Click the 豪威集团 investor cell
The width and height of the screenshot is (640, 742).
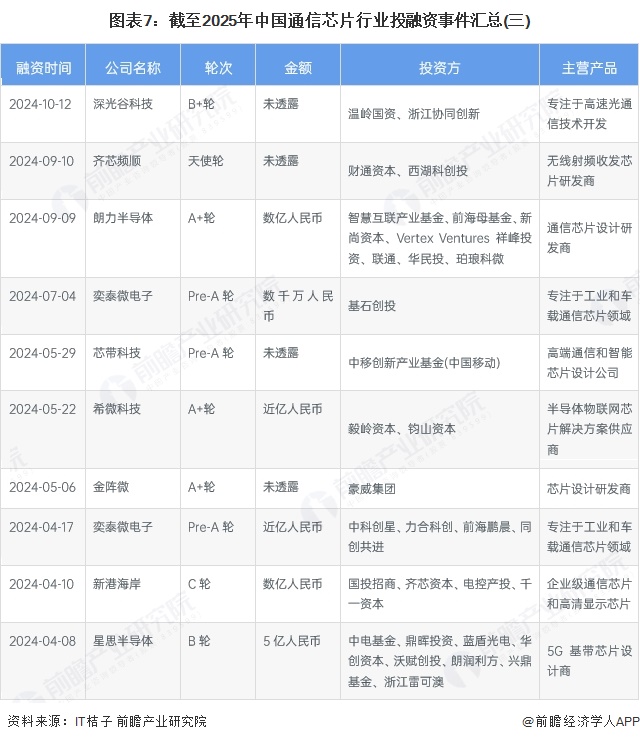click(x=373, y=489)
